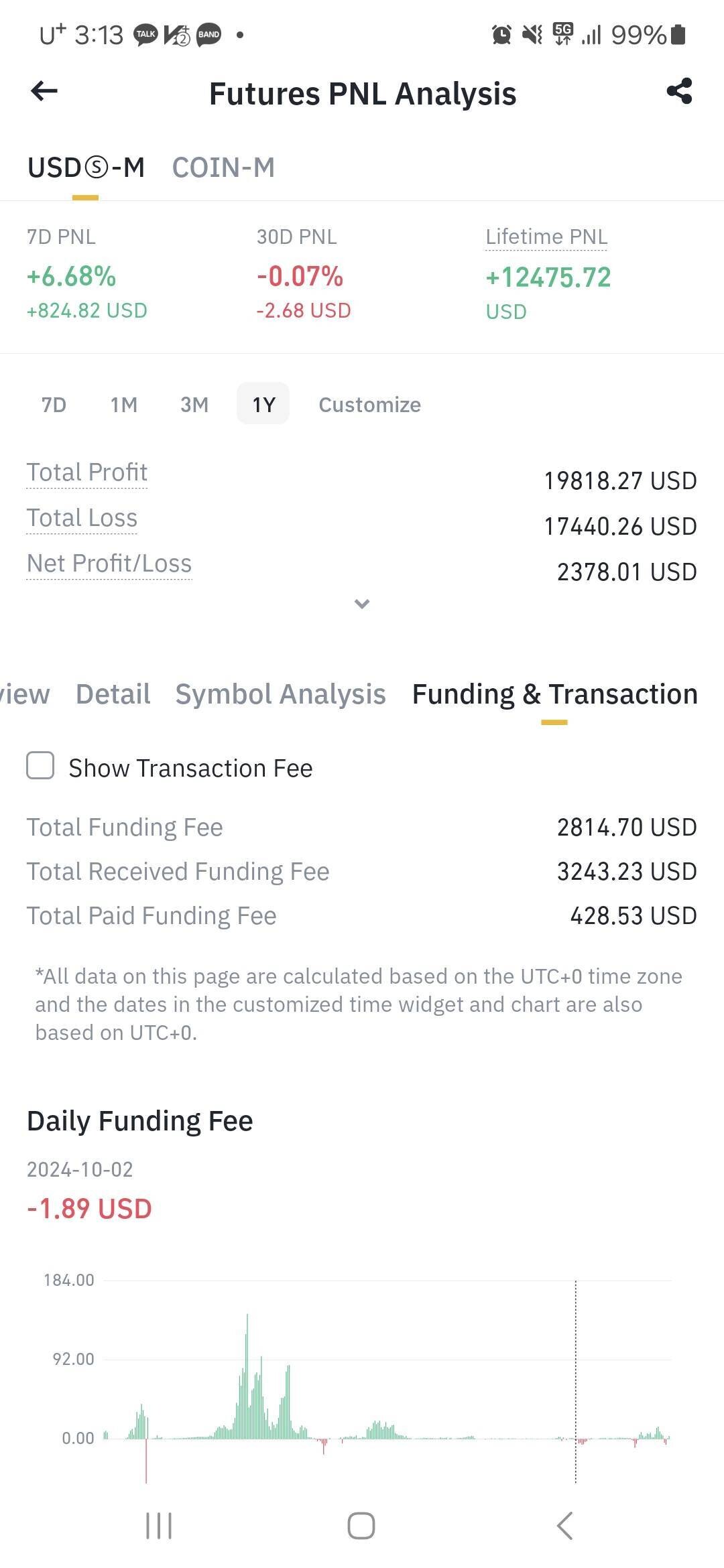Open Customize date range
Screen dimensions: 724x1568
coord(369,405)
